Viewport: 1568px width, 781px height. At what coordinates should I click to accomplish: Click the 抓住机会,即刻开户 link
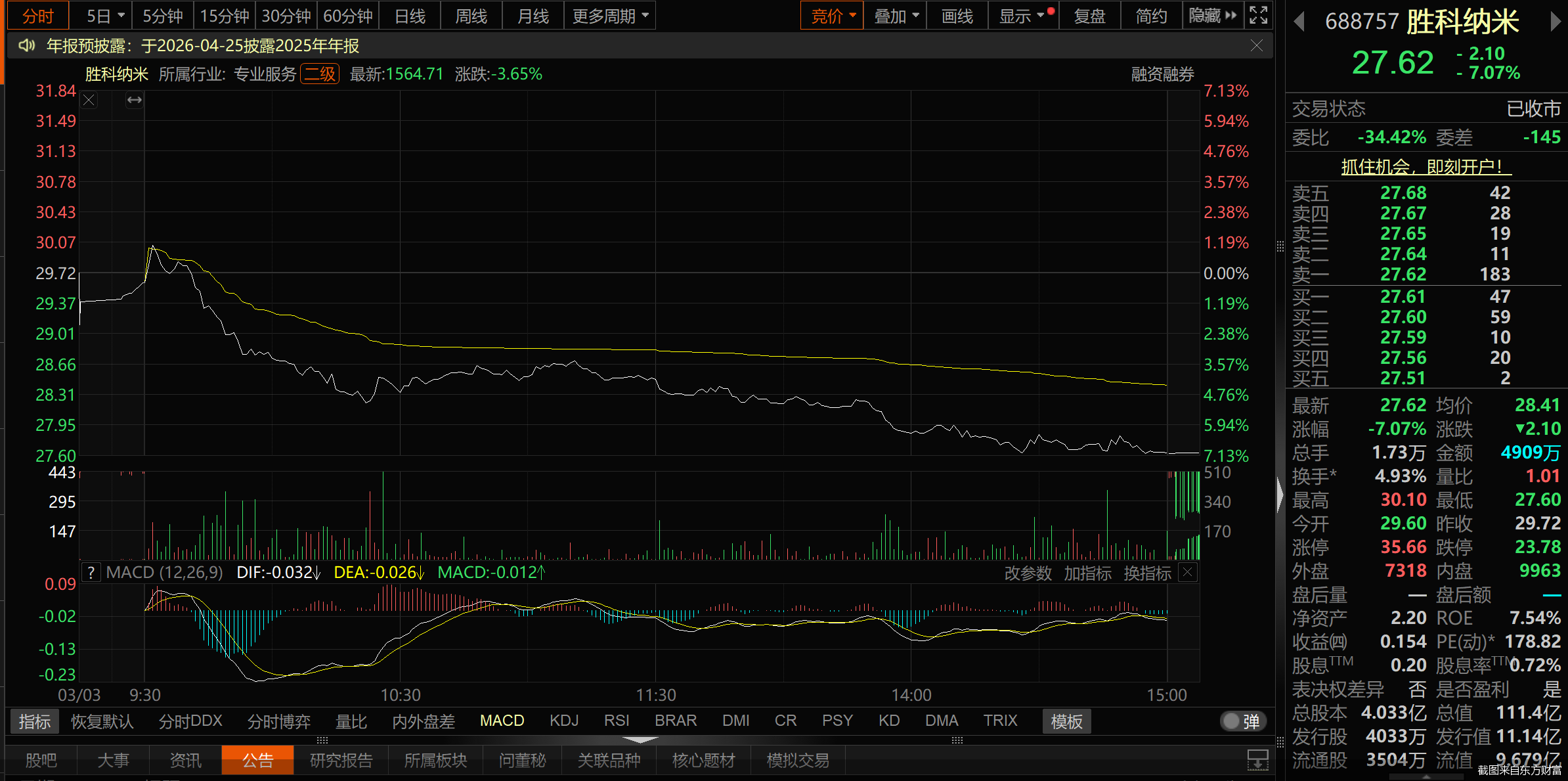[1426, 167]
